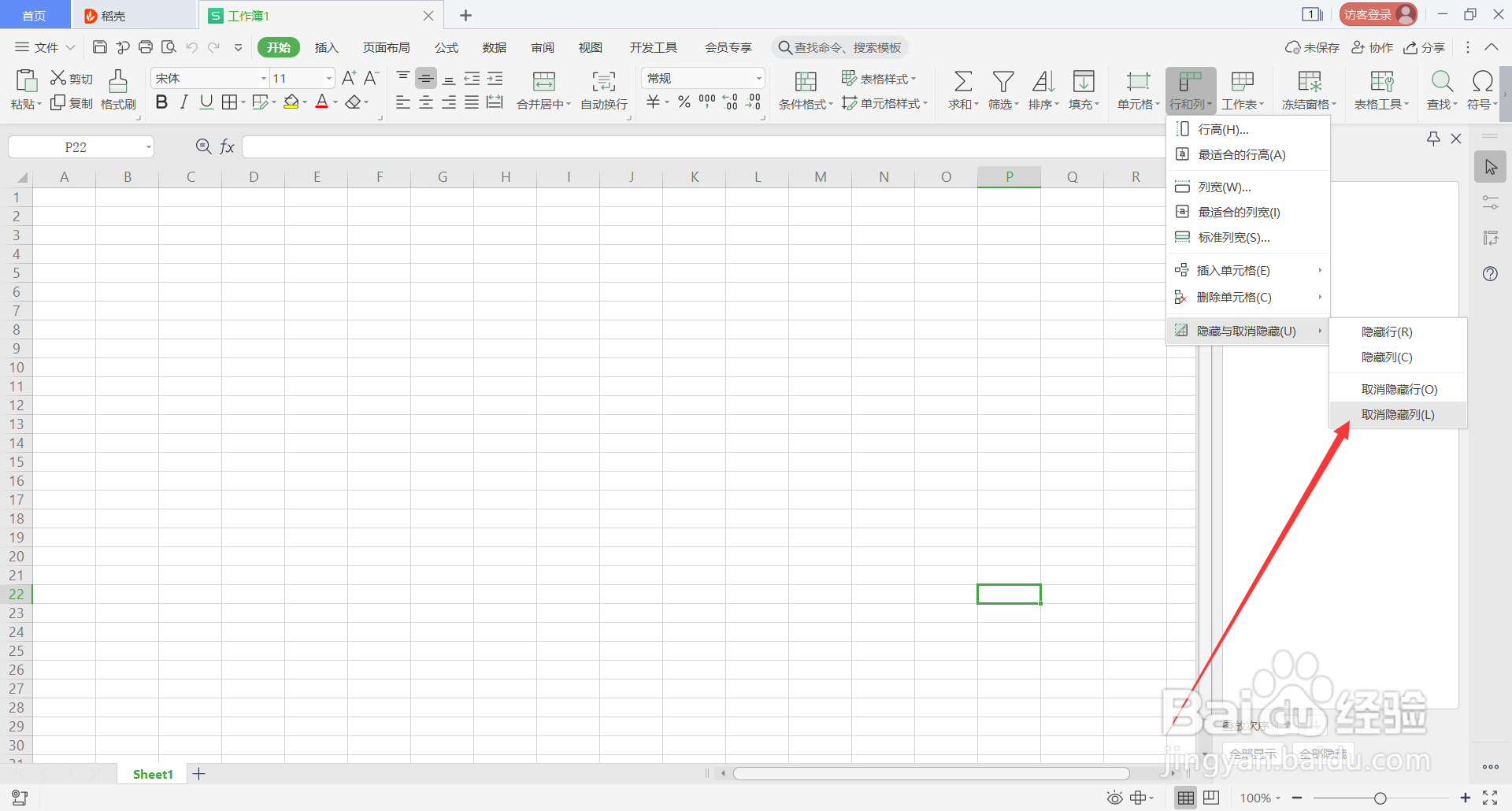This screenshot has width=1512, height=811.
Task: Click the Print Preview icon
Action: coord(169,47)
